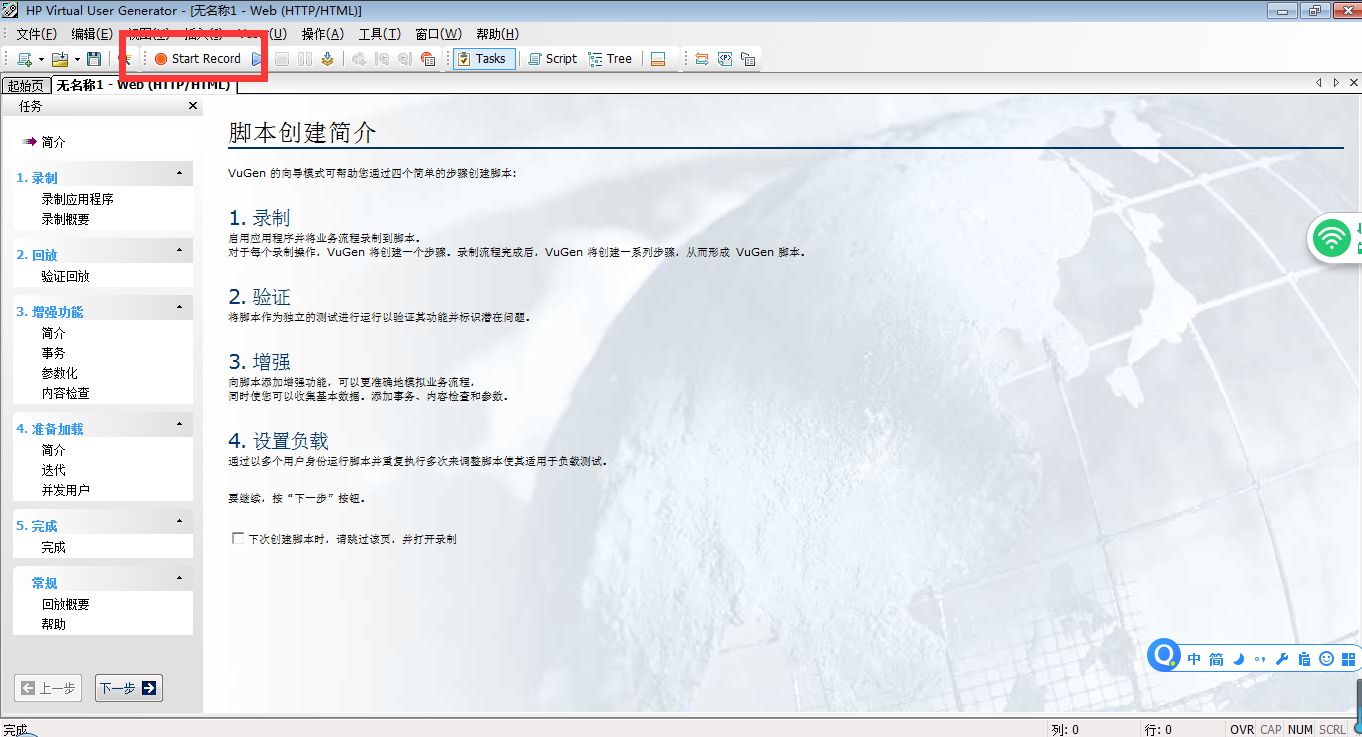Open the 完成 task under section 5
The width and height of the screenshot is (1362, 737).
click(54, 547)
